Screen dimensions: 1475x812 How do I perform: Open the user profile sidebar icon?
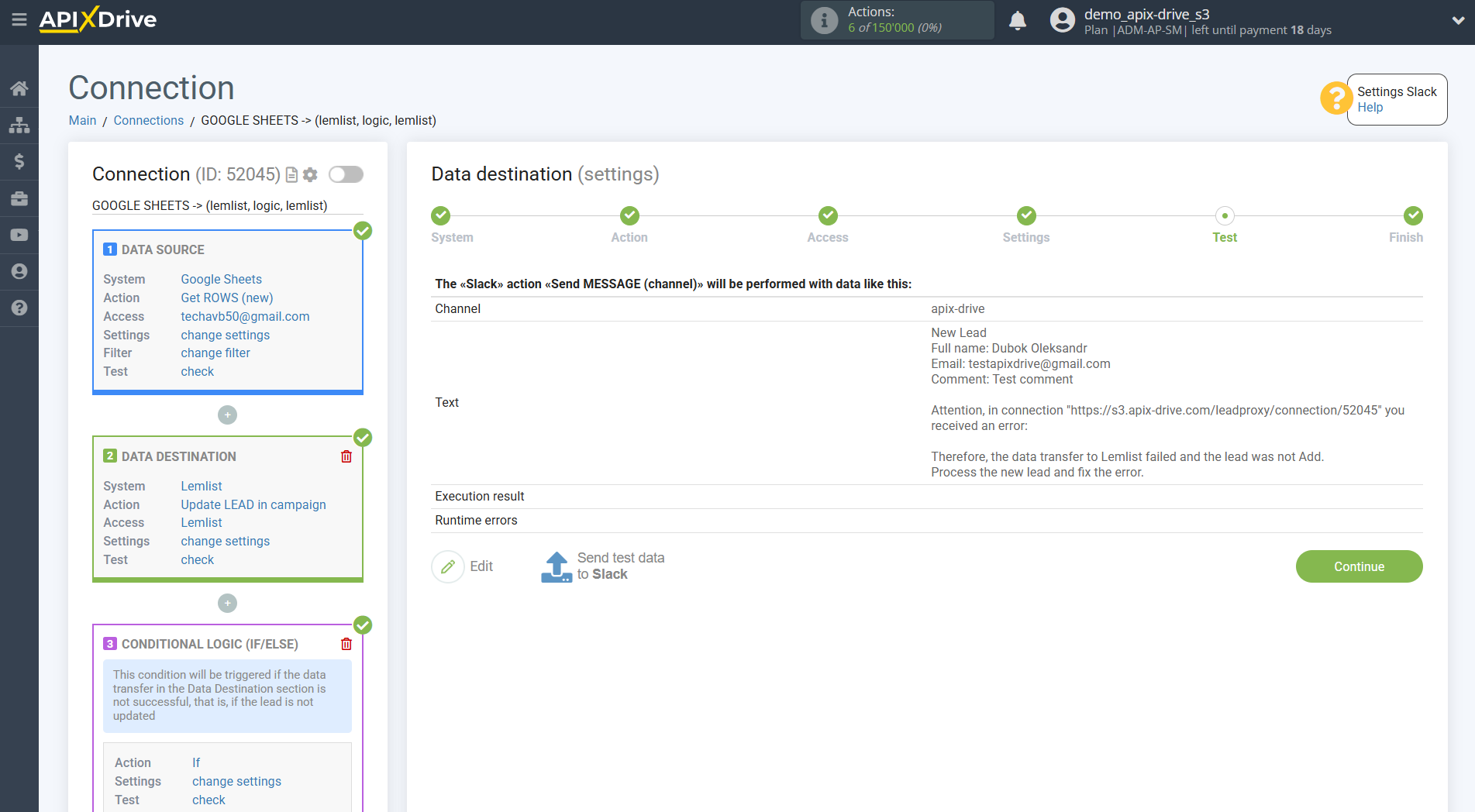tap(19, 271)
